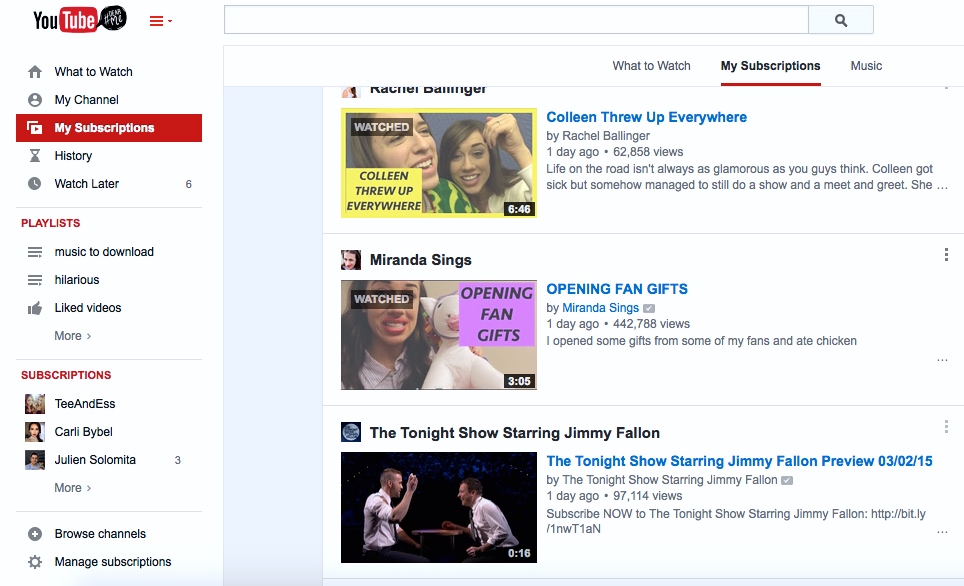Expand the Tonight Show Preview description ellipsis
This screenshot has height=586, width=964.
(x=942, y=532)
